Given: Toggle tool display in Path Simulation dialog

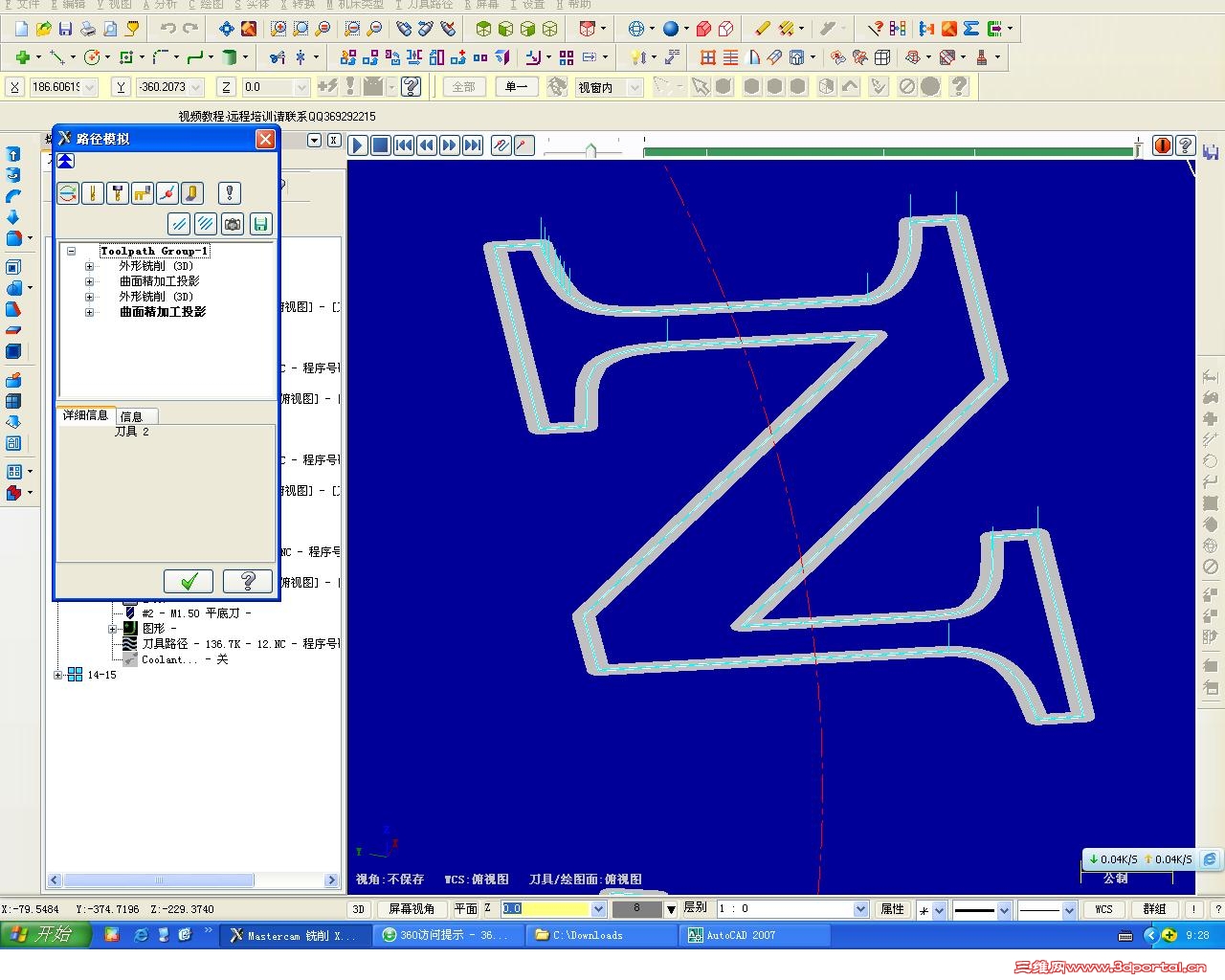Looking at the screenshot, I should [93, 193].
